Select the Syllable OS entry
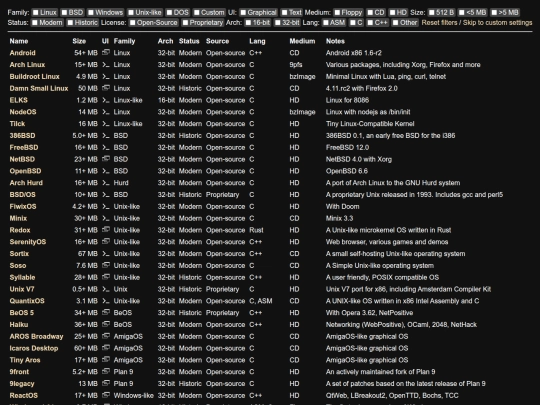Image resolution: width=540 pixels, height=405 pixels. (x=22, y=277)
